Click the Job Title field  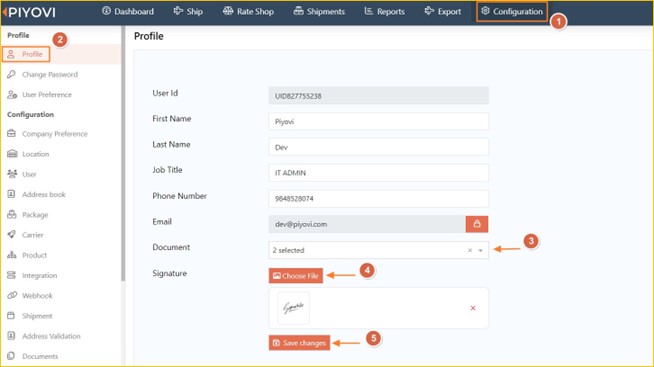378,173
